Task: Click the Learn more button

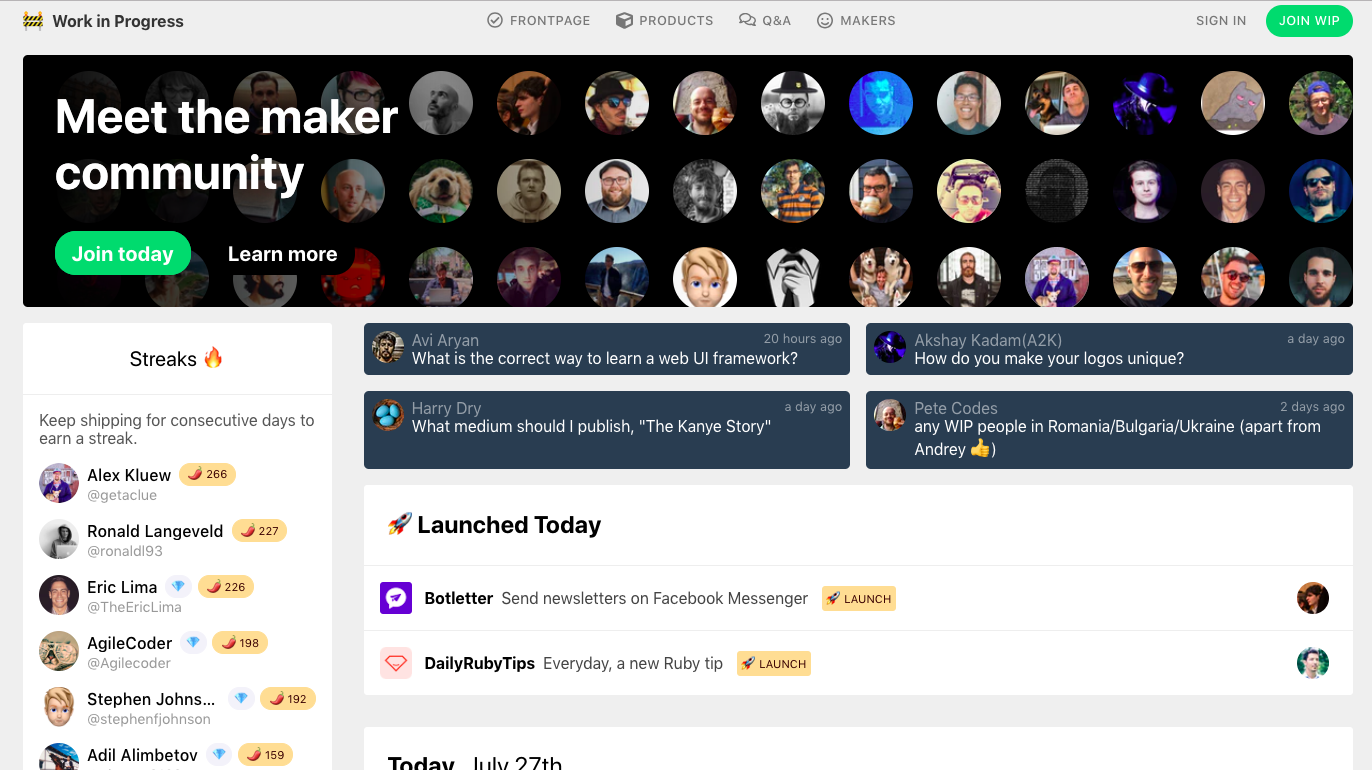Action: [283, 254]
